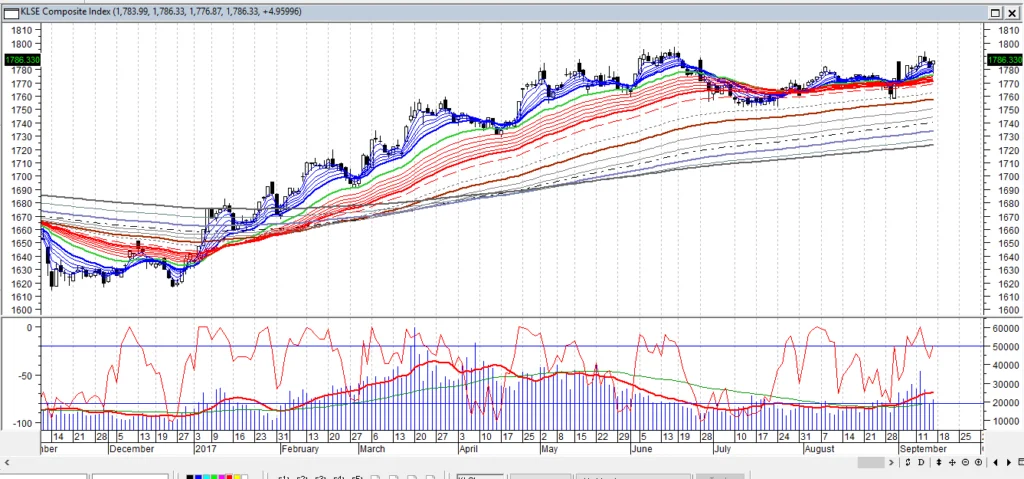This screenshot has width=1024, height=479.
Task: Click the refresh/sync arrows icon
Action: [908, 462]
